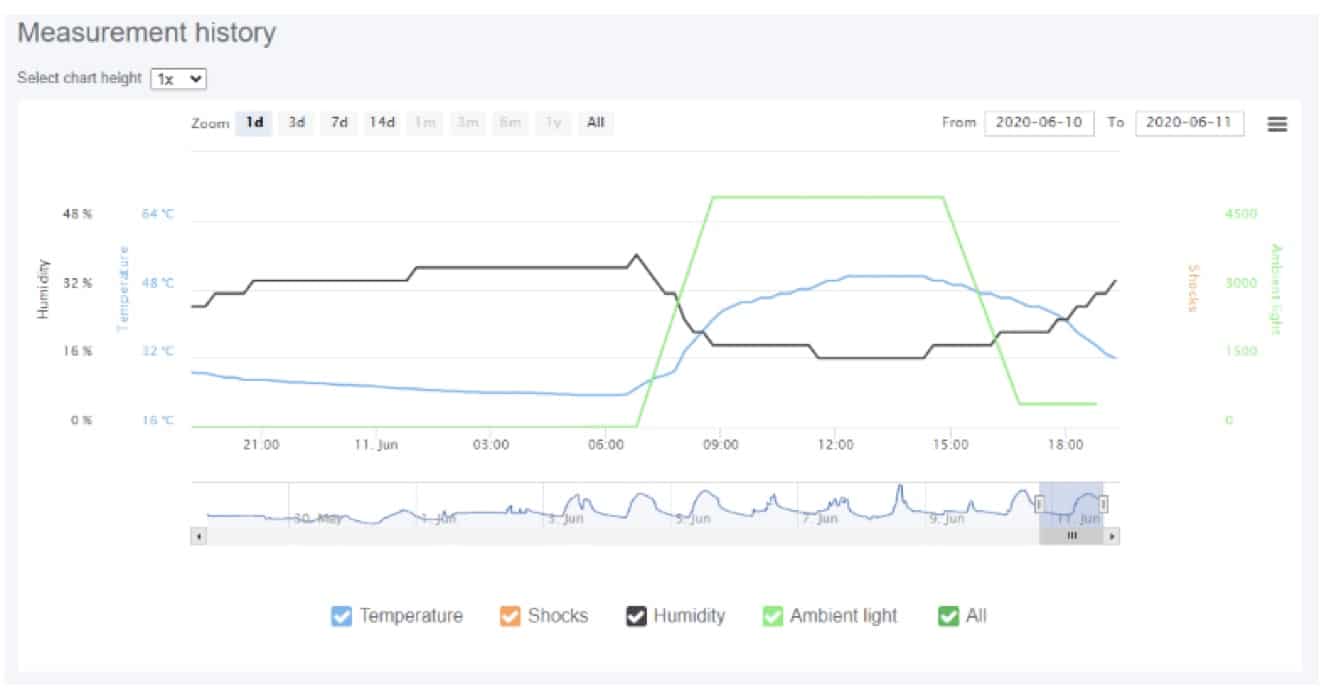Toggle the All series checkbox
Image resolution: width=1325 pixels, height=693 pixels.
[948, 616]
